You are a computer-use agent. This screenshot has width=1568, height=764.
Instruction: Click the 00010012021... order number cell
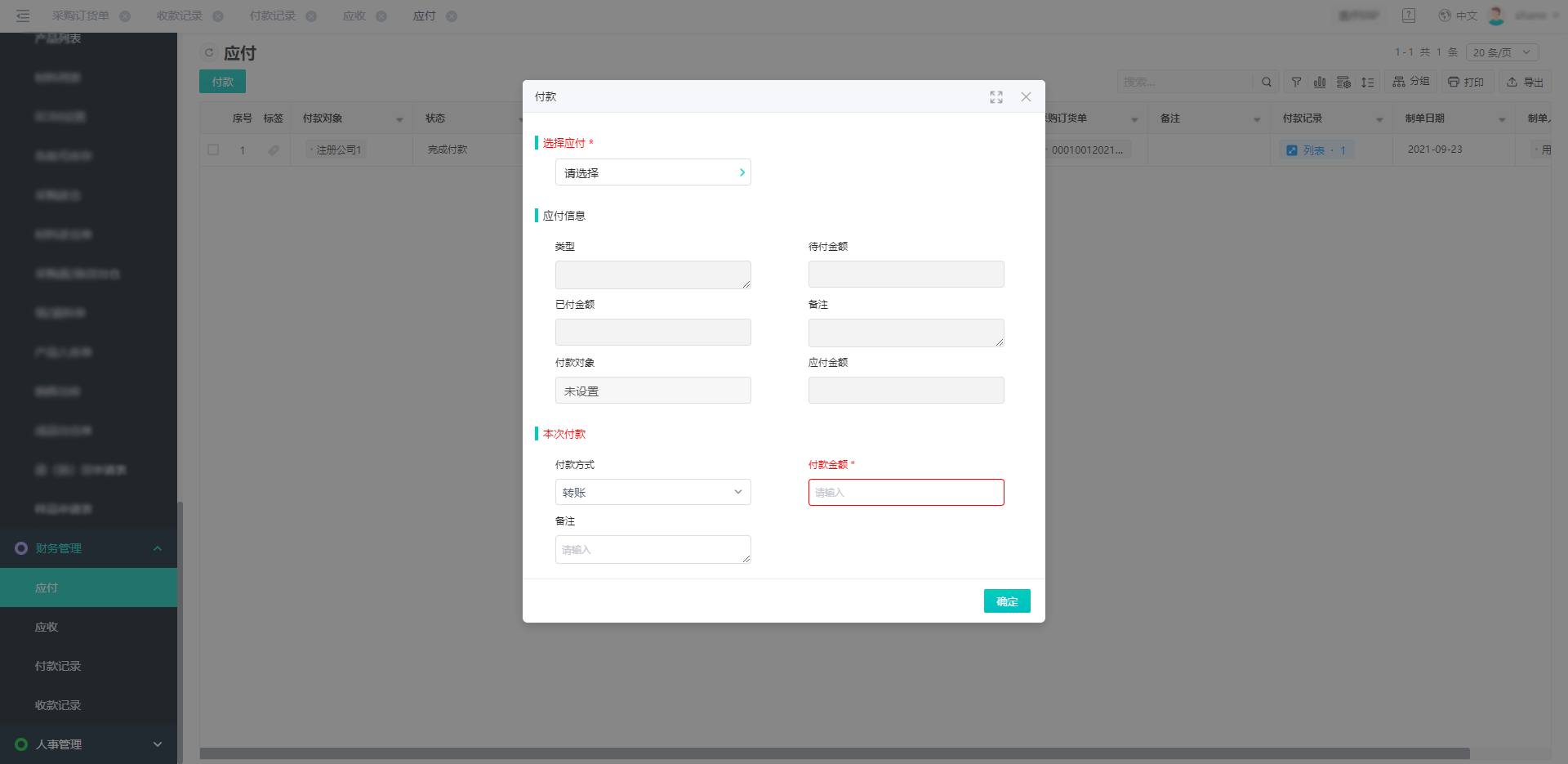1087,150
